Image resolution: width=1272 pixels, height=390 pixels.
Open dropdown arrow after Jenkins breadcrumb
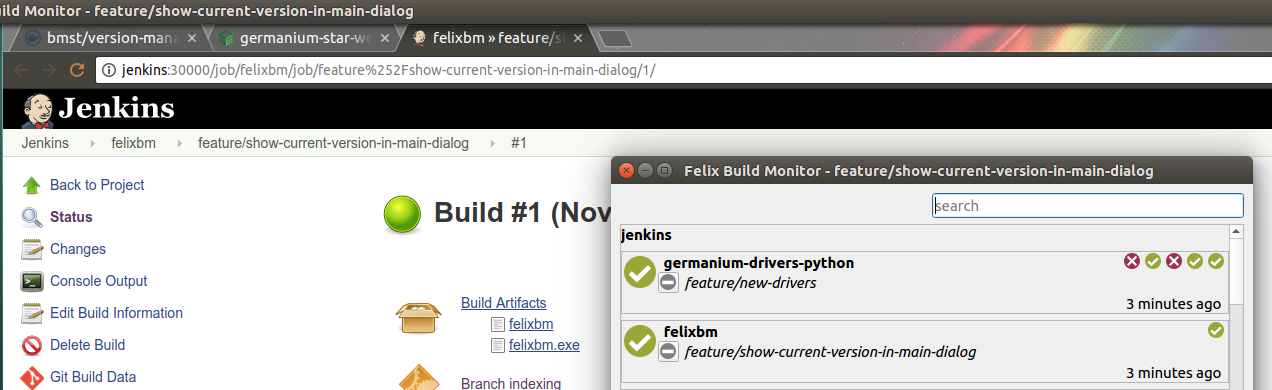(92, 143)
